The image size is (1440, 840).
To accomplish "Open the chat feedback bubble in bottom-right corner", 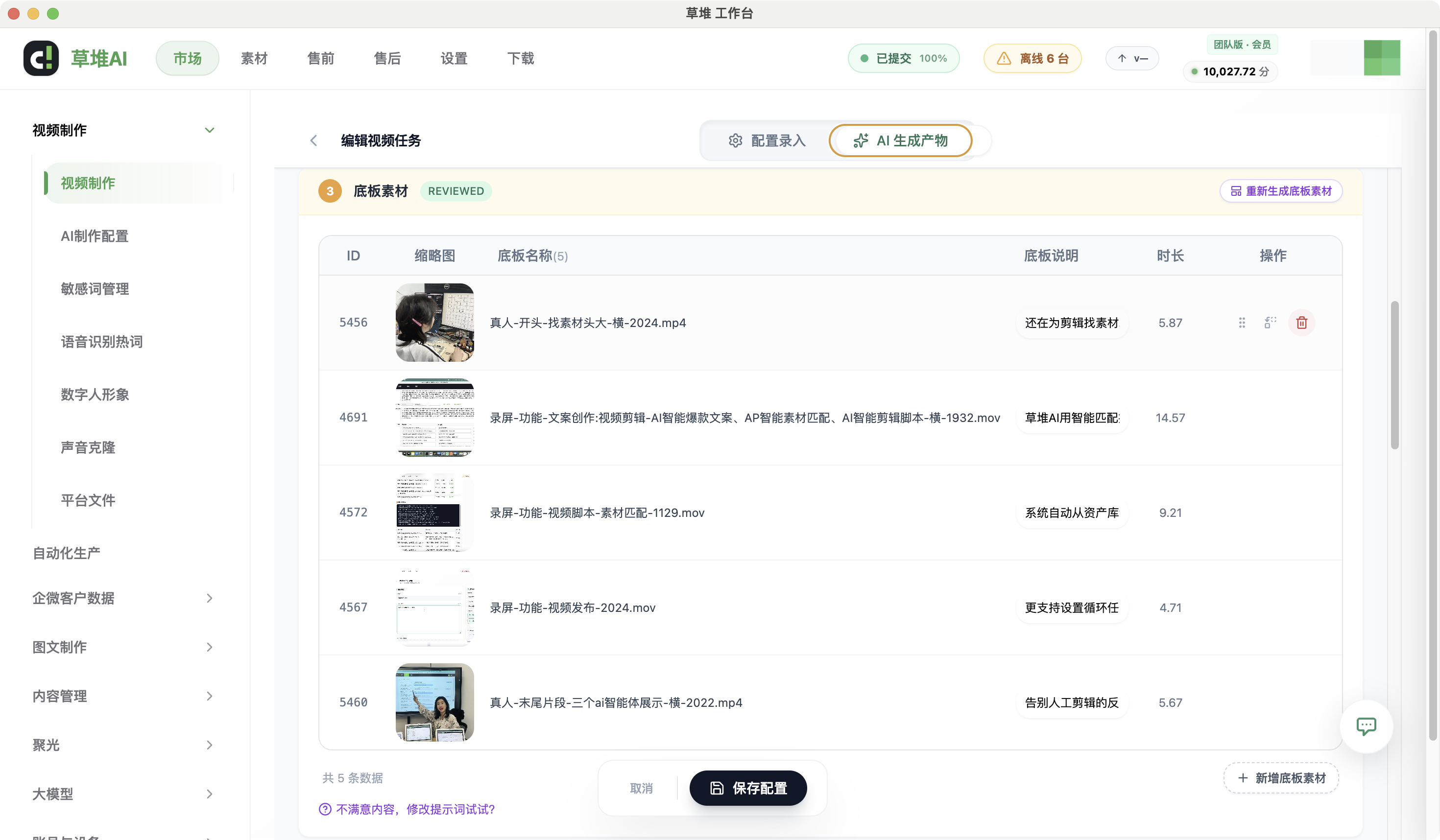I will pos(1367,726).
